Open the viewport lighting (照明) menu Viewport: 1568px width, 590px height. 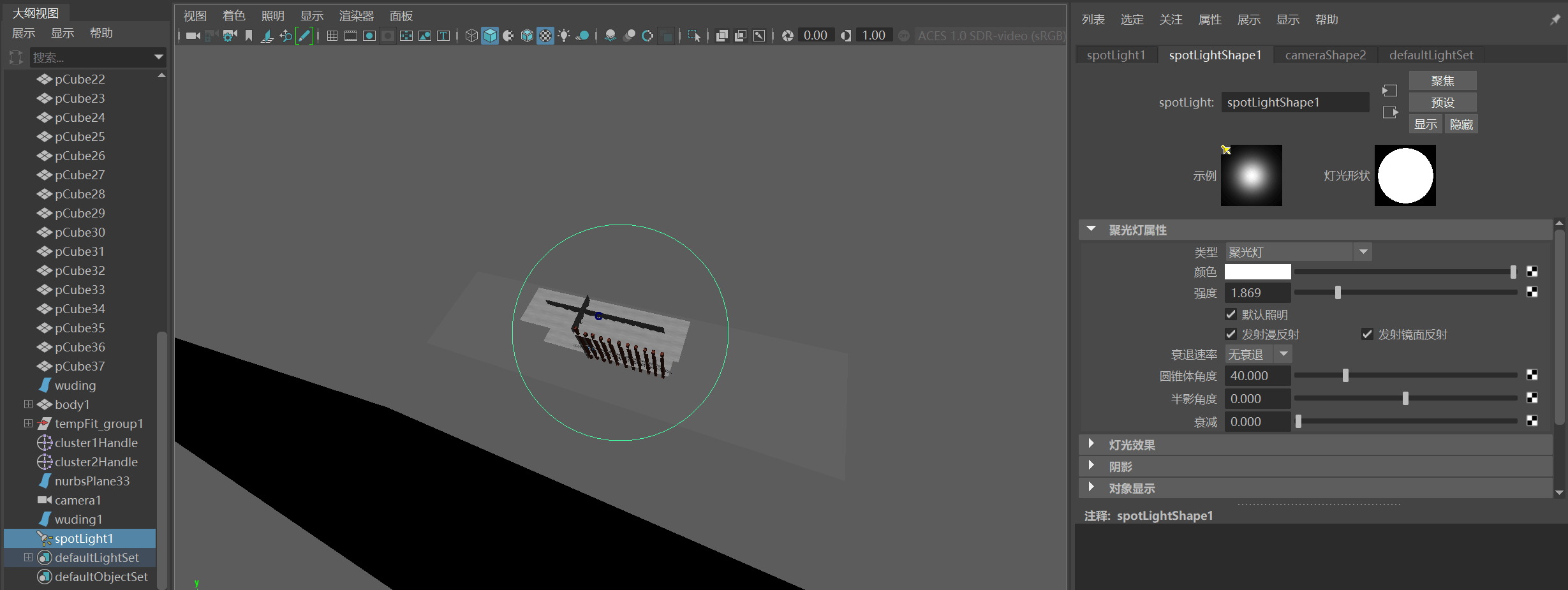click(272, 16)
